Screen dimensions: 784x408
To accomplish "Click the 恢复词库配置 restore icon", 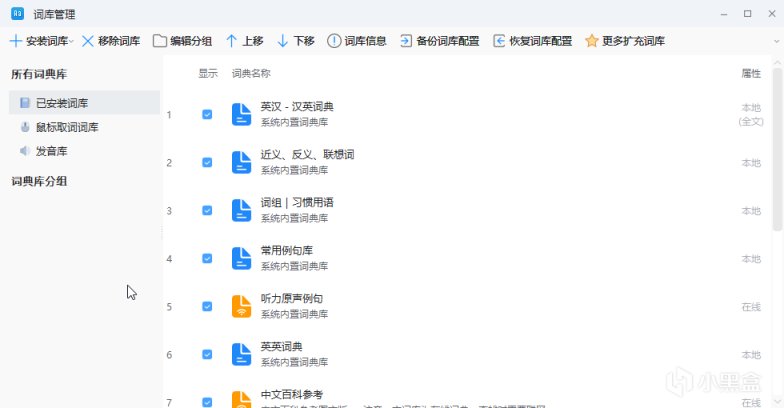I will coord(498,41).
